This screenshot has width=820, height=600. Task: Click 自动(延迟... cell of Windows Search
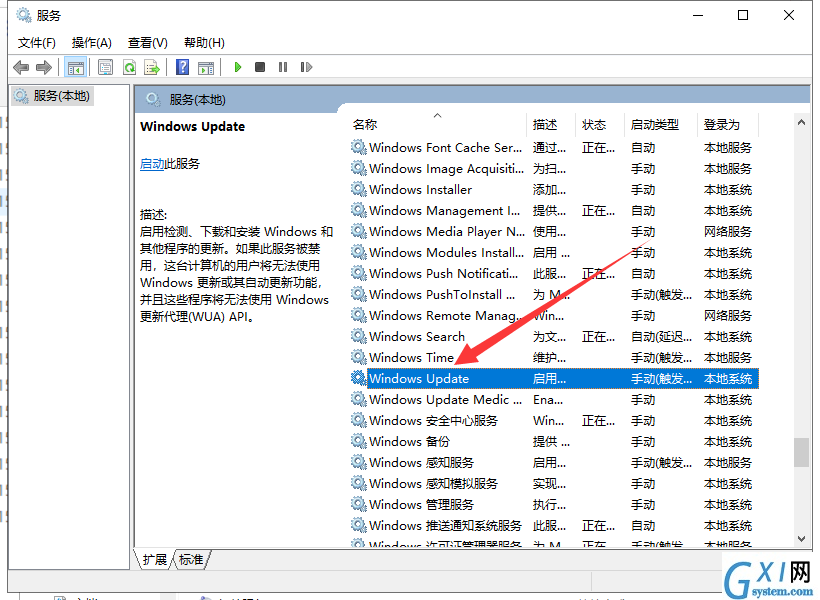coord(662,336)
